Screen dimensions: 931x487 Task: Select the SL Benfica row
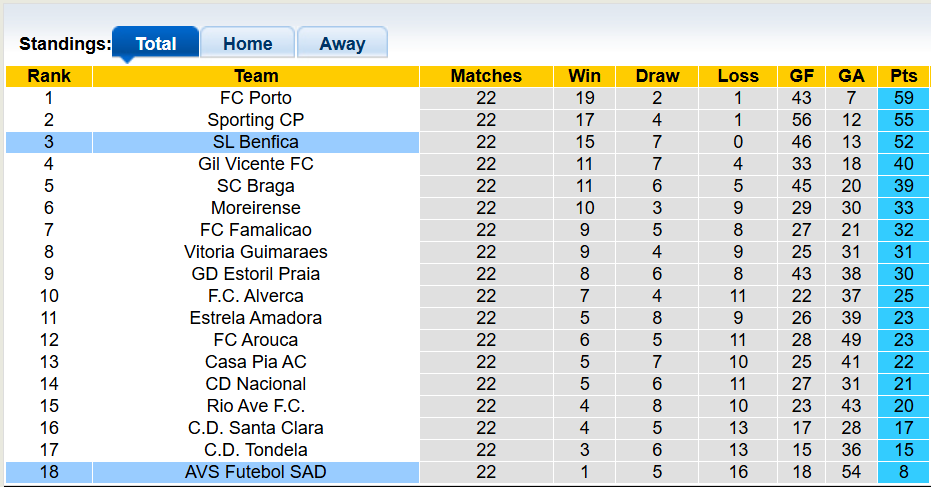pos(256,142)
